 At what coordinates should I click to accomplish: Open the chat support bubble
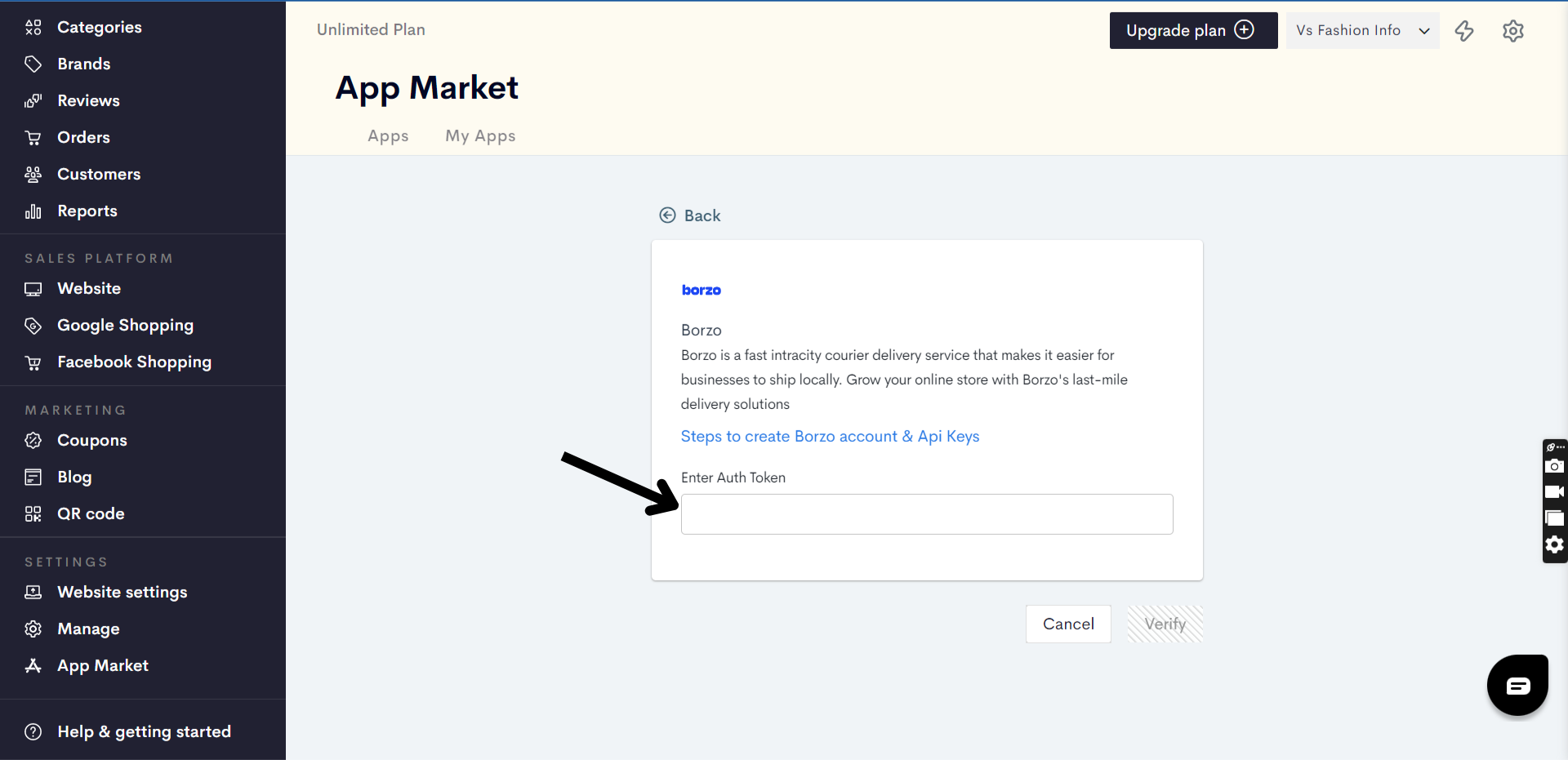[1517, 685]
